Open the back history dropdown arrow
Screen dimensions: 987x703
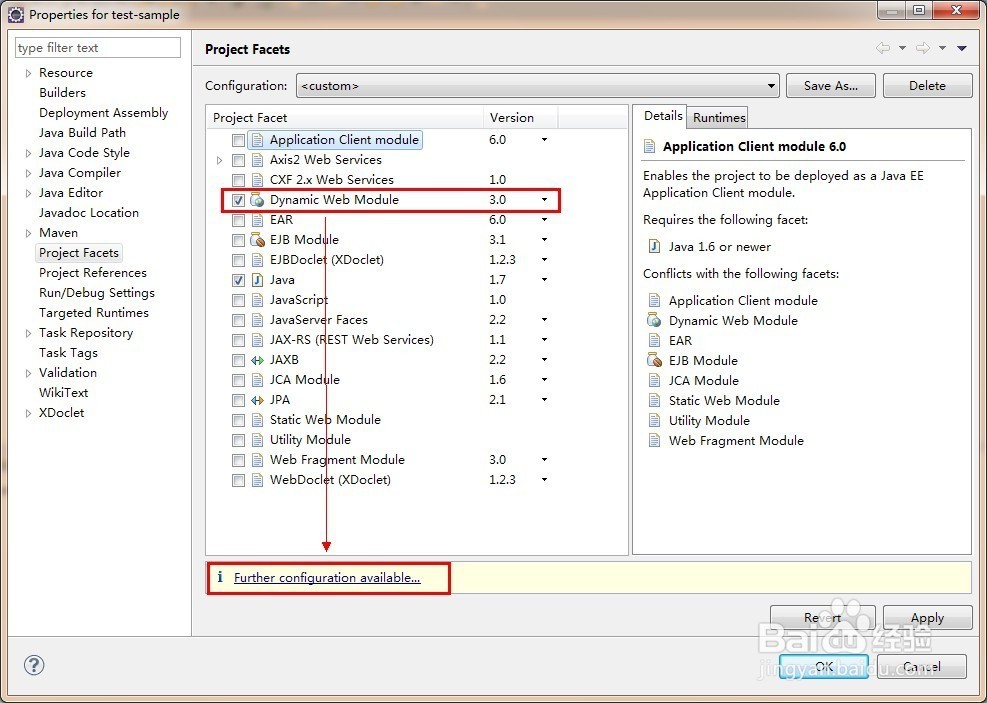(x=902, y=48)
